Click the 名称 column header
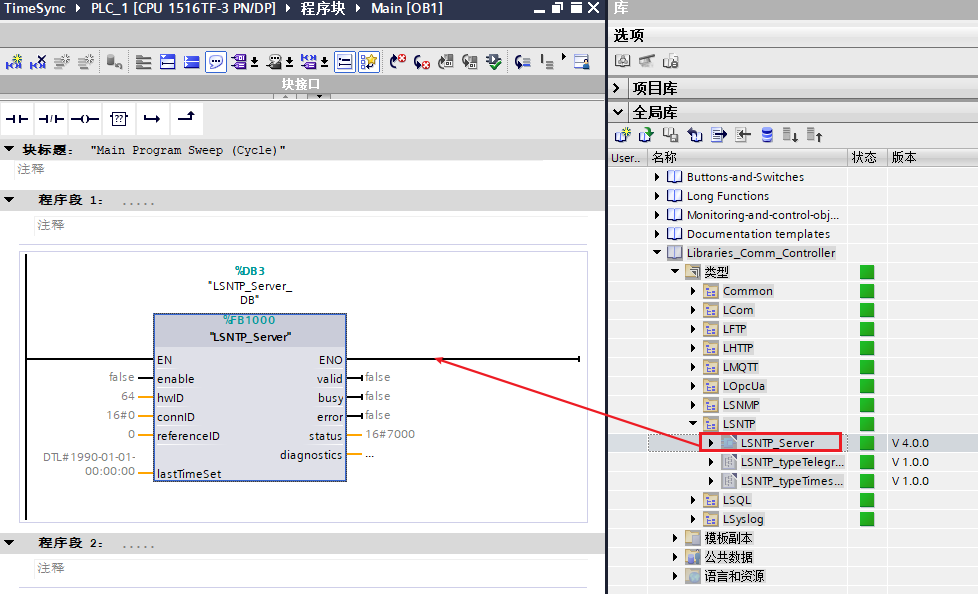Screen dimensions: 978x594 [664, 158]
